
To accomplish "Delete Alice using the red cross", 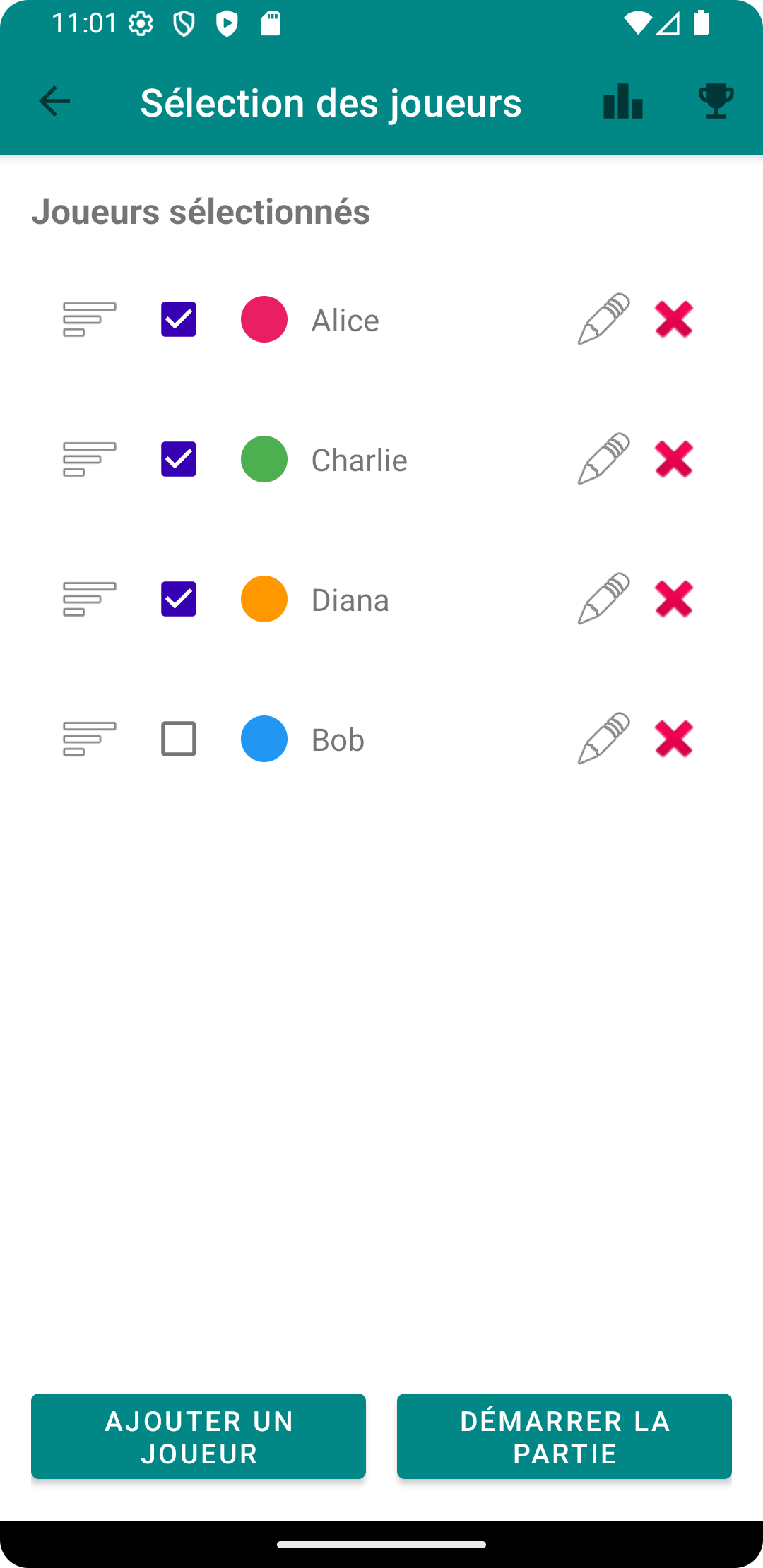I will [673, 319].
